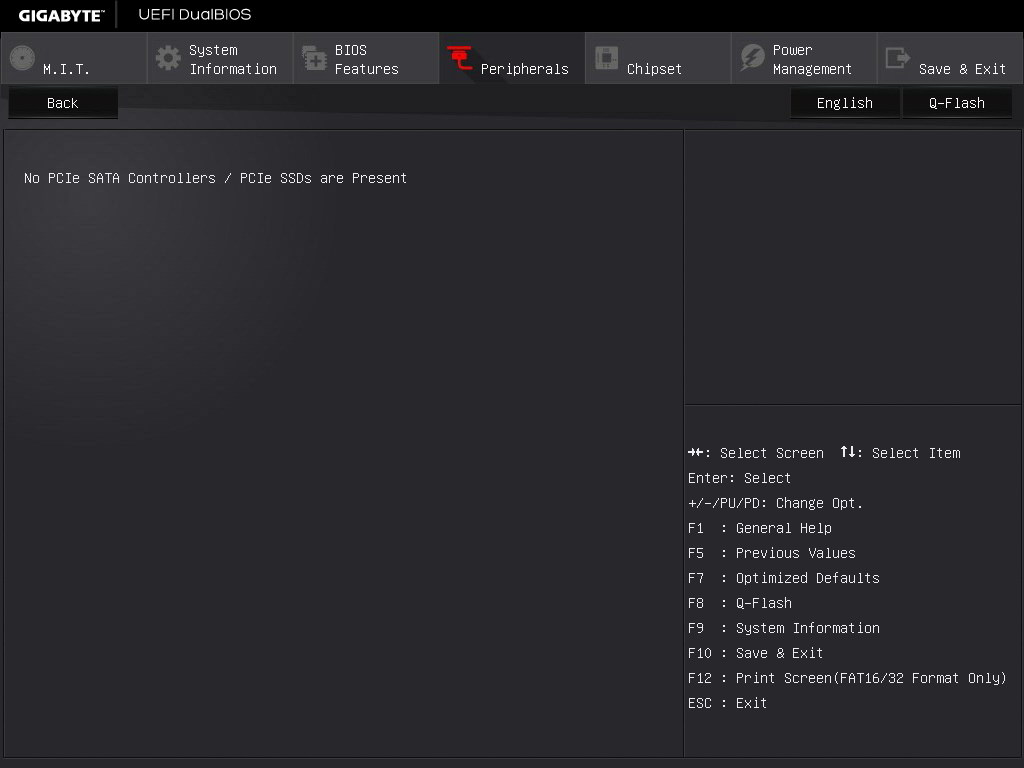Click the GIGABYTE logo
The height and width of the screenshot is (768, 1024).
coord(61,15)
